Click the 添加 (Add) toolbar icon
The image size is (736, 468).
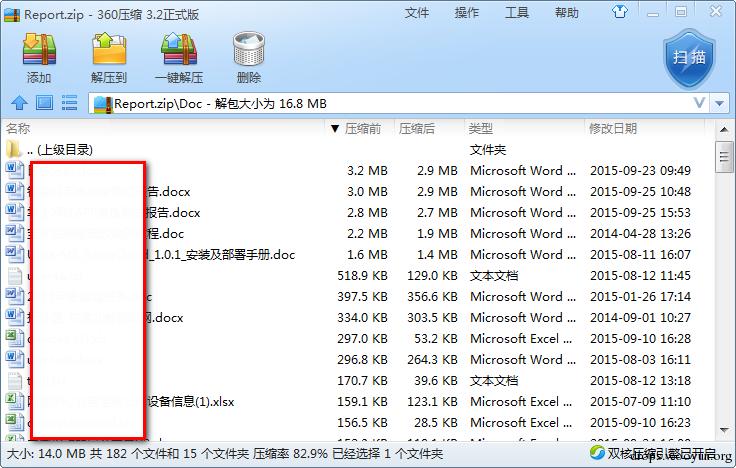click(x=39, y=49)
